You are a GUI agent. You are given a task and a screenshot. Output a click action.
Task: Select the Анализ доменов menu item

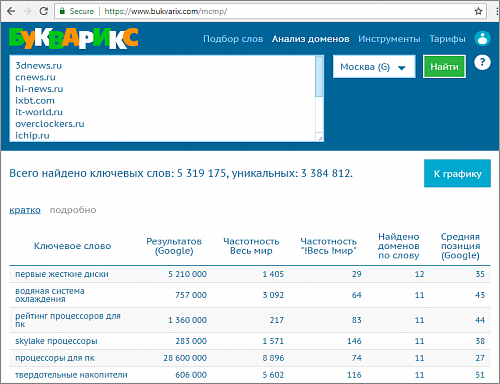(310, 39)
